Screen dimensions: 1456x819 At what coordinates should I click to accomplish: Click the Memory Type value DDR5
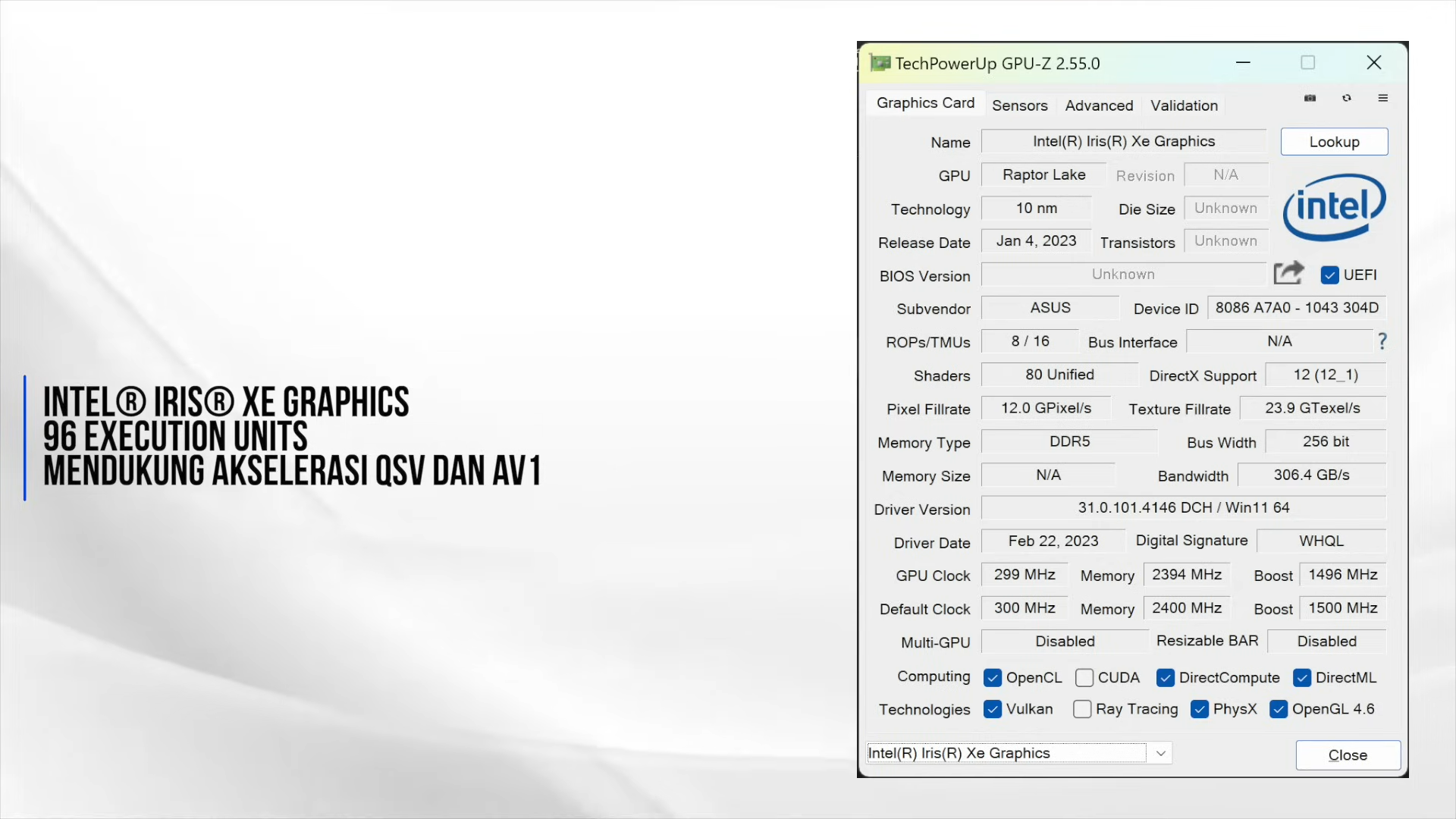(x=1069, y=441)
